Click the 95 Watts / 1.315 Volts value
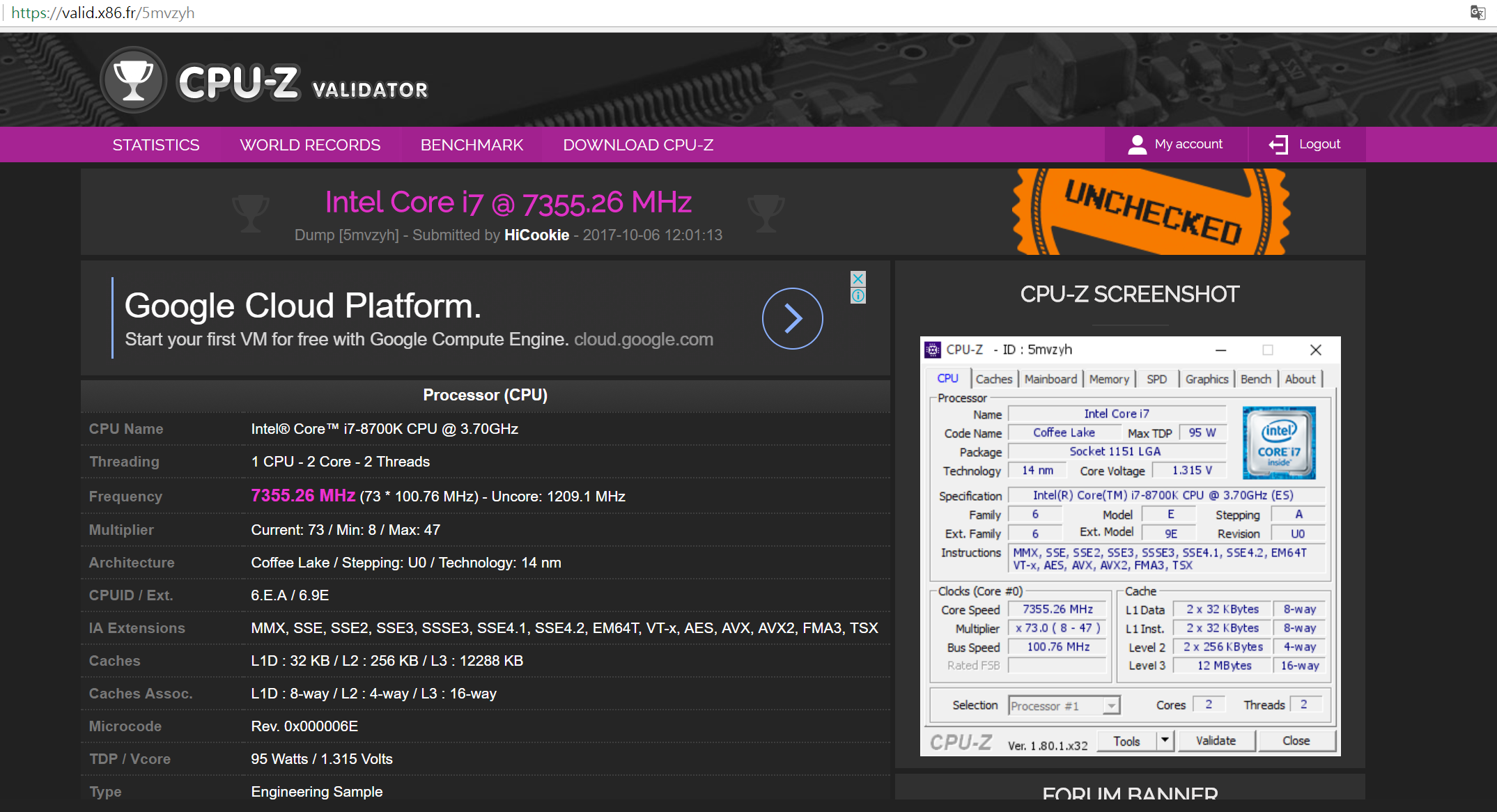 [x=322, y=759]
